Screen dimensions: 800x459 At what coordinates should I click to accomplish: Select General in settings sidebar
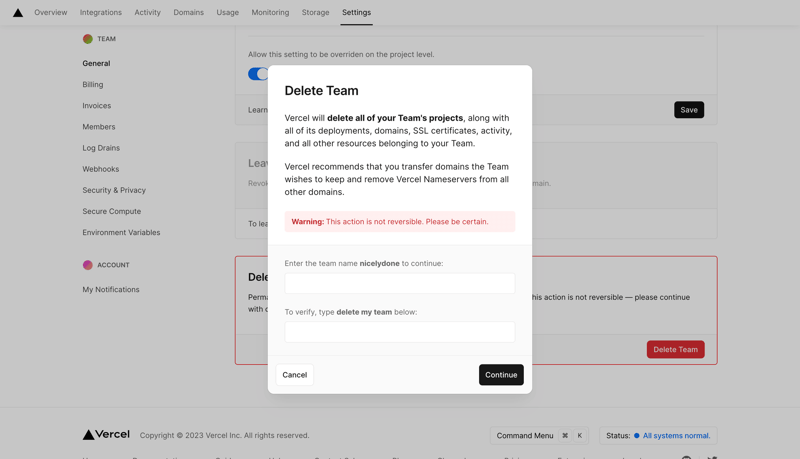point(96,63)
